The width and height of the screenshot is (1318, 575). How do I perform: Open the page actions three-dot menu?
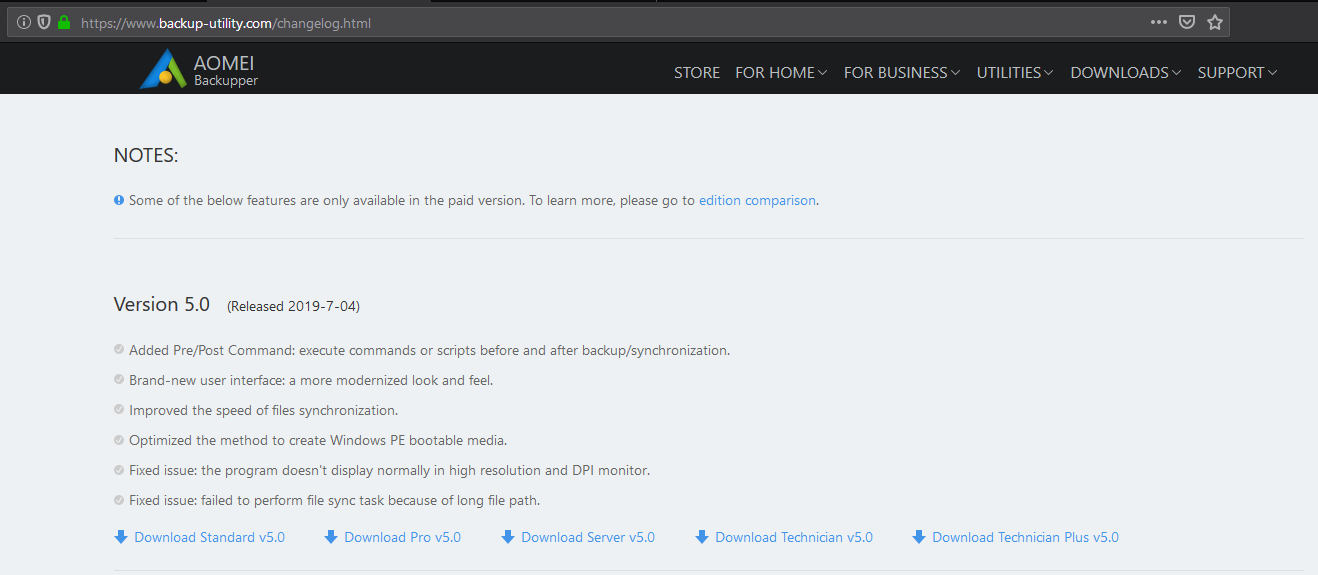(1159, 22)
